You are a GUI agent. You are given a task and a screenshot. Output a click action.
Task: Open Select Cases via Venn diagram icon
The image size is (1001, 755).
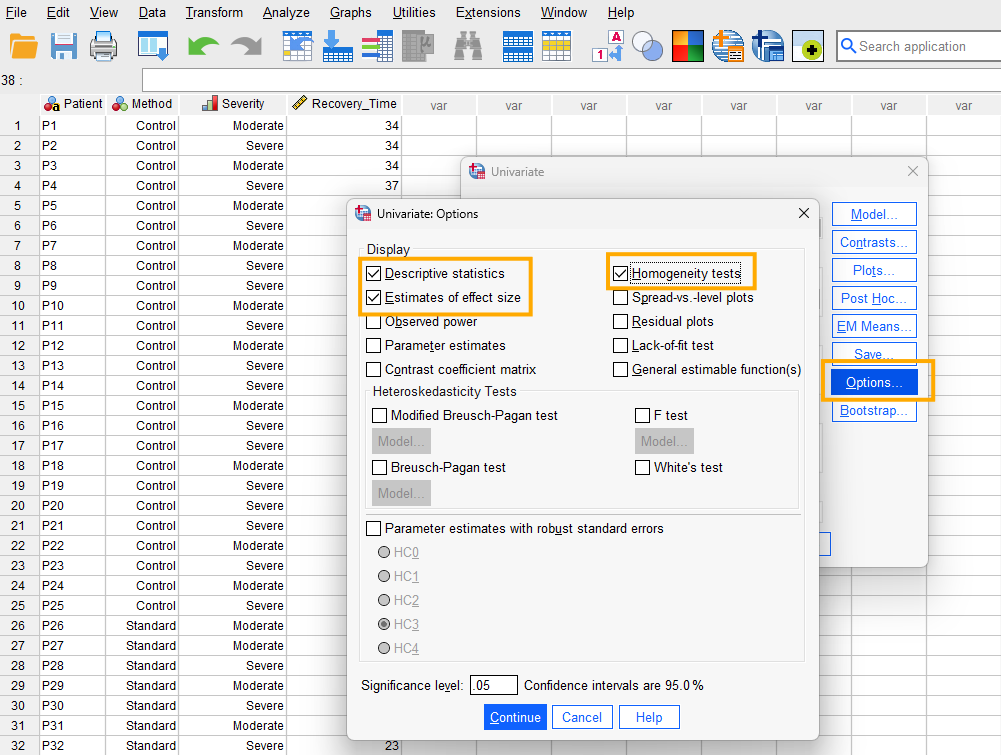pos(647,46)
